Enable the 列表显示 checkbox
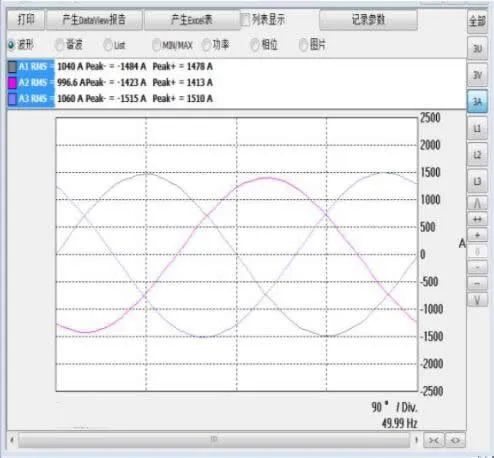494x458 pixels. click(x=246, y=20)
